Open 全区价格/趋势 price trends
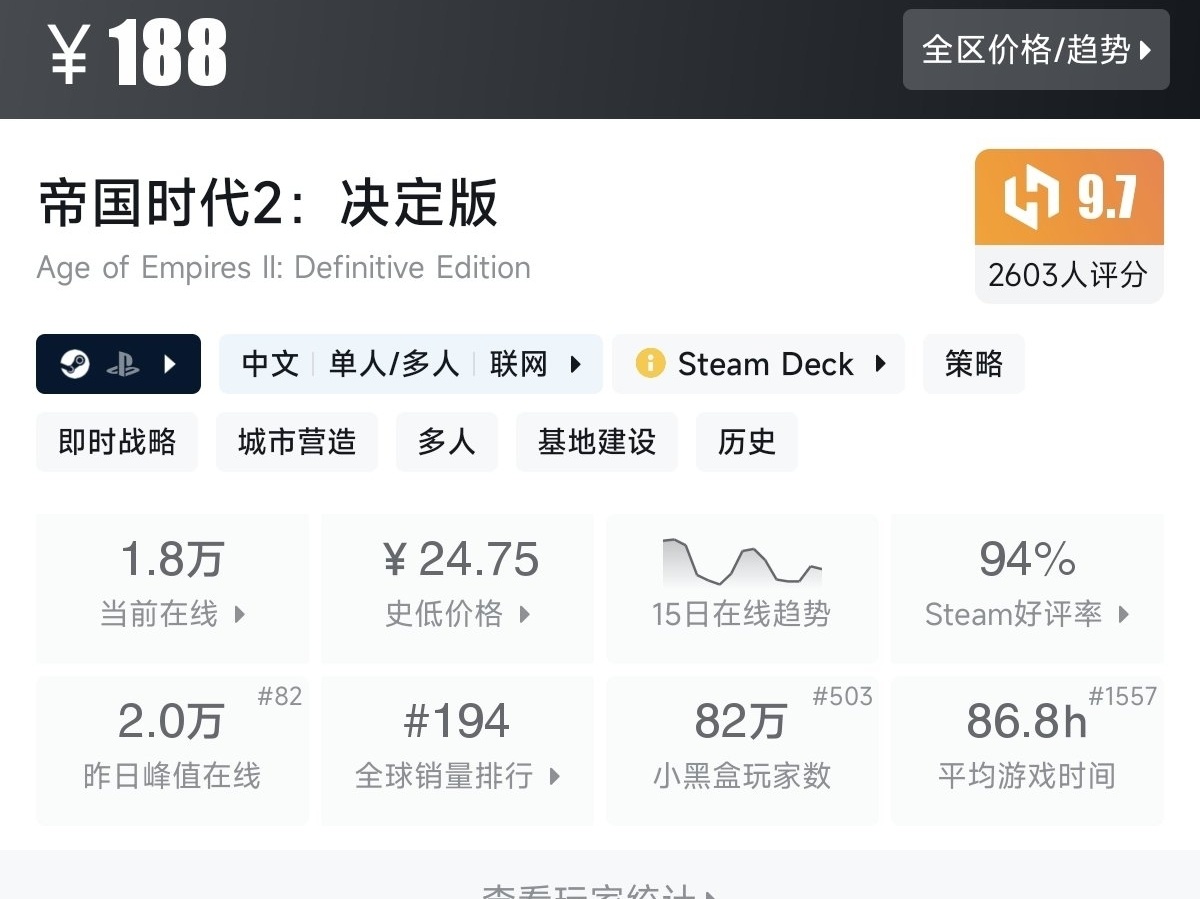1200x899 pixels. (1036, 50)
